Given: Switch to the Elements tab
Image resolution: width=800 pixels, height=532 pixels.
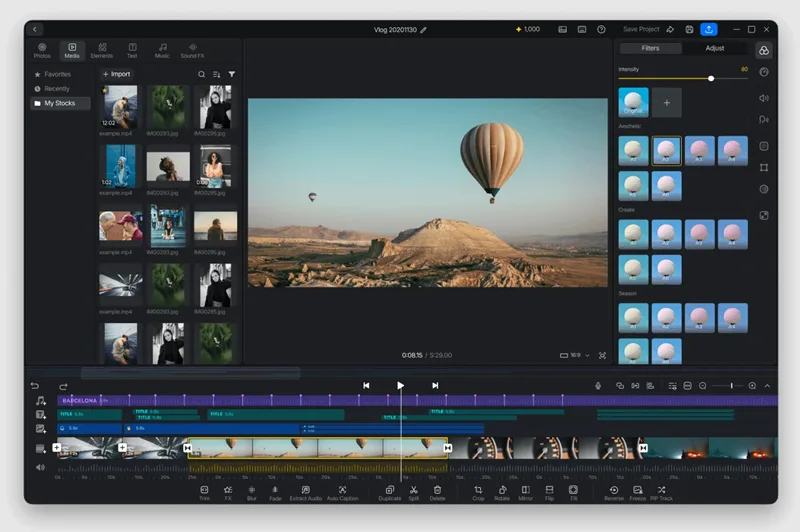Looking at the screenshot, I should point(102,50).
